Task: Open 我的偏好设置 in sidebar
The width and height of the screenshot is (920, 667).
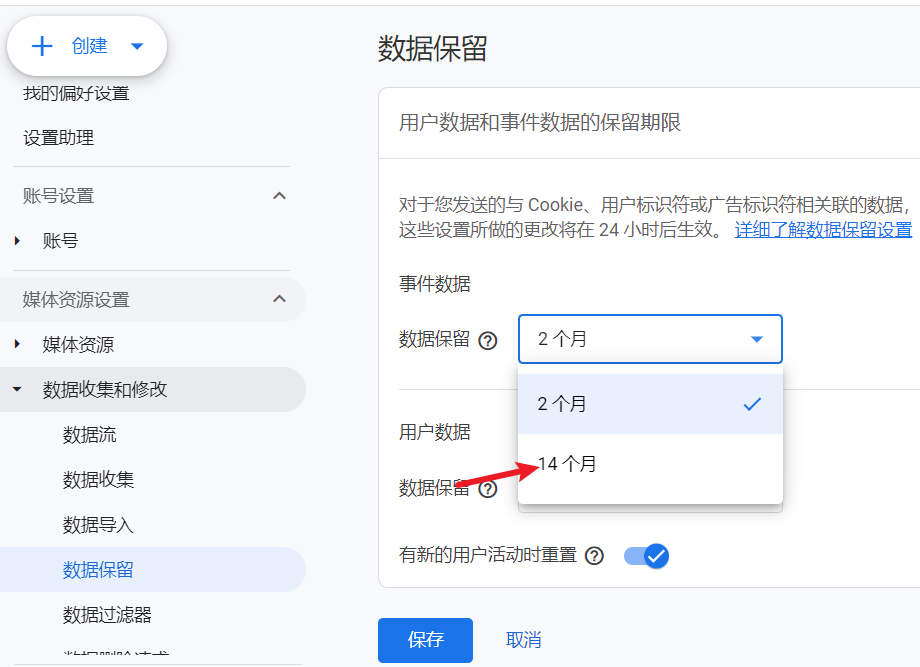Action: tap(76, 93)
